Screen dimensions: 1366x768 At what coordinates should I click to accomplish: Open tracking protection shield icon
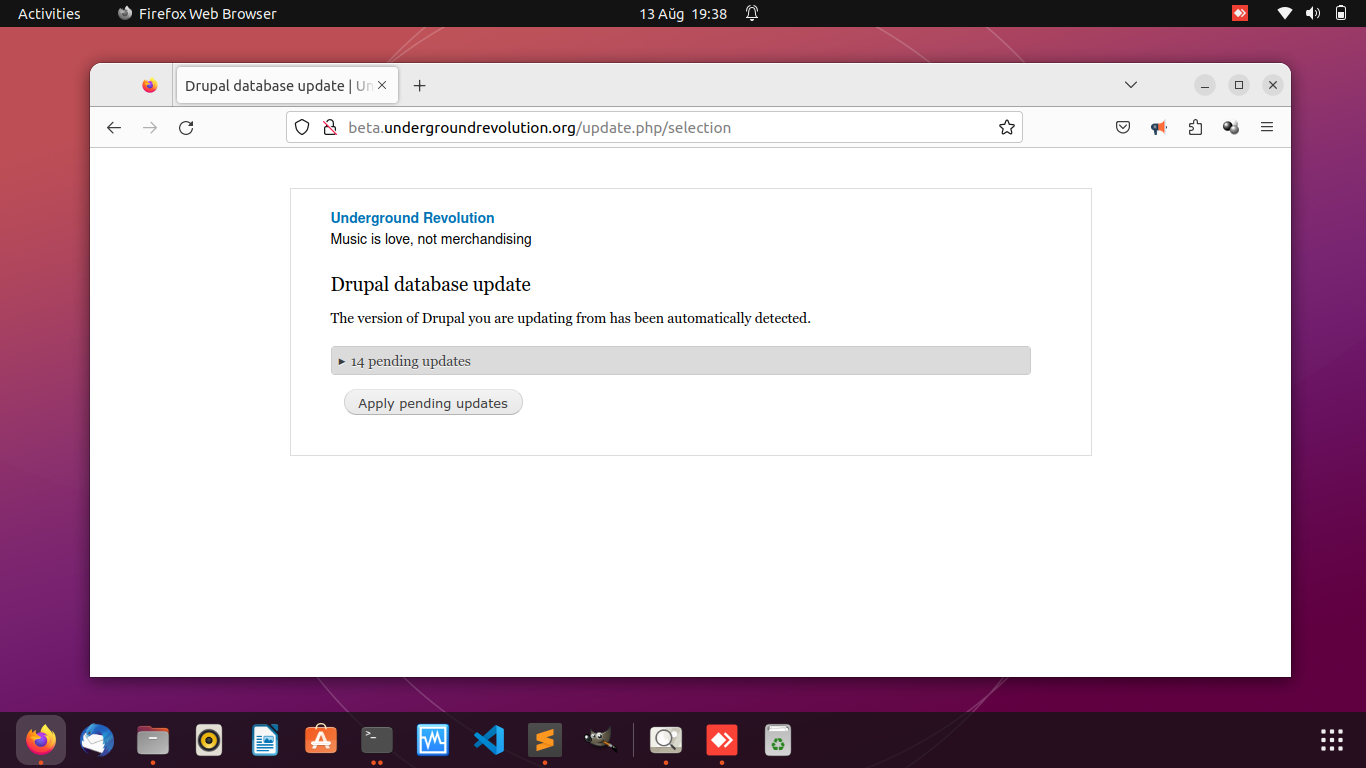302,128
